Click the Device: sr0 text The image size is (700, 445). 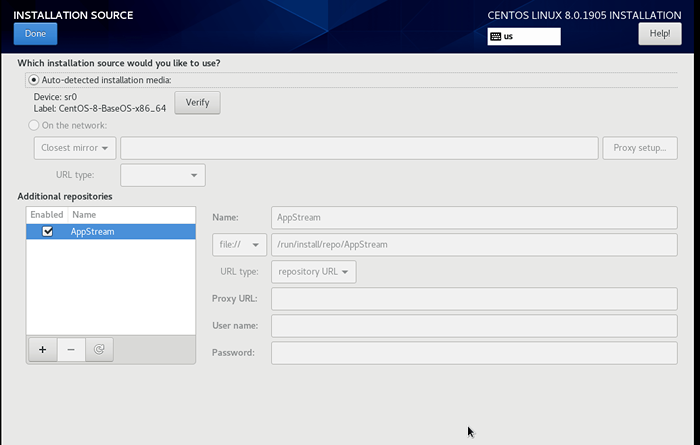(x=55, y=97)
